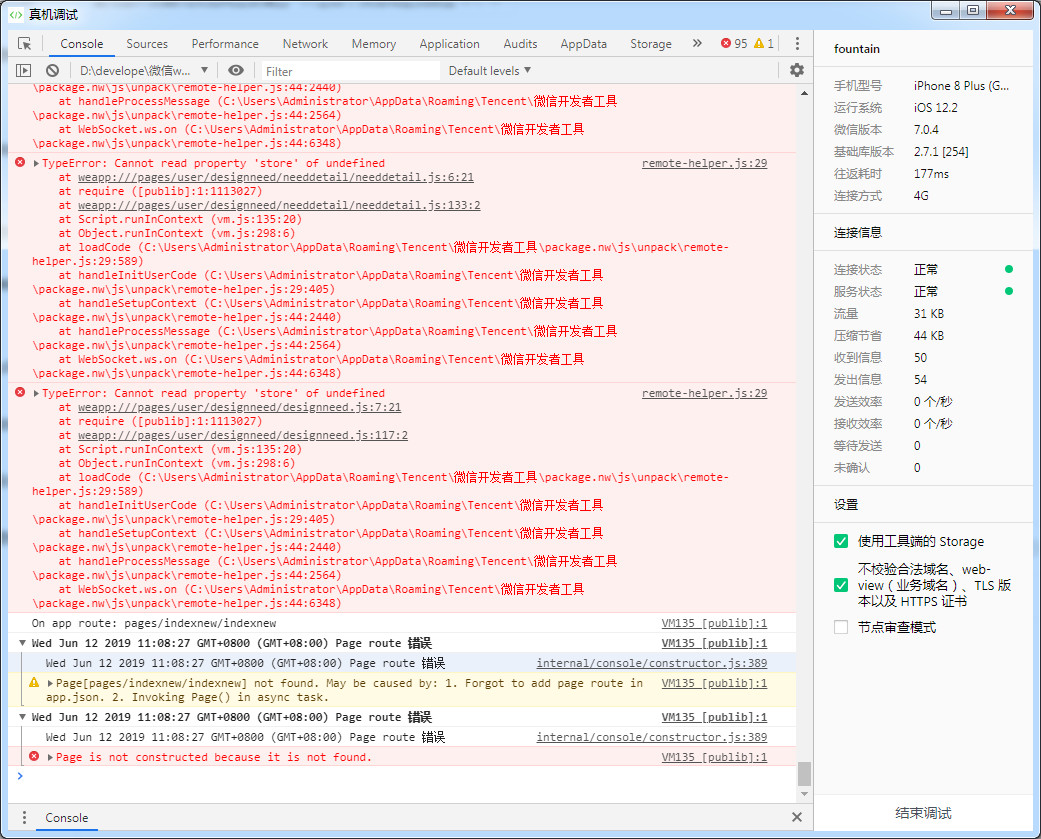The width and height of the screenshot is (1041, 839).
Task: Switch to the Network tab
Action: pyautogui.click(x=305, y=44)
